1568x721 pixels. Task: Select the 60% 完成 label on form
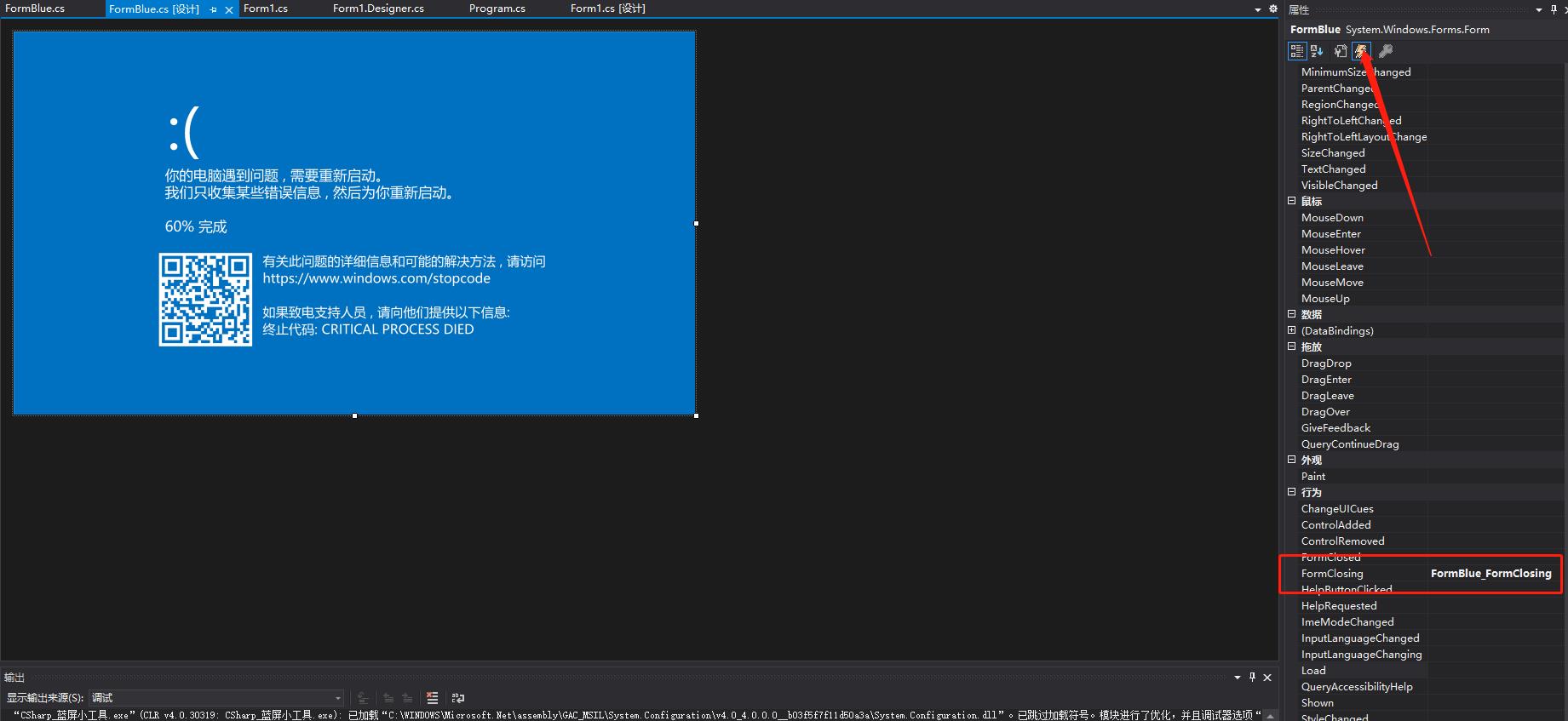click(x=196, y=226)
